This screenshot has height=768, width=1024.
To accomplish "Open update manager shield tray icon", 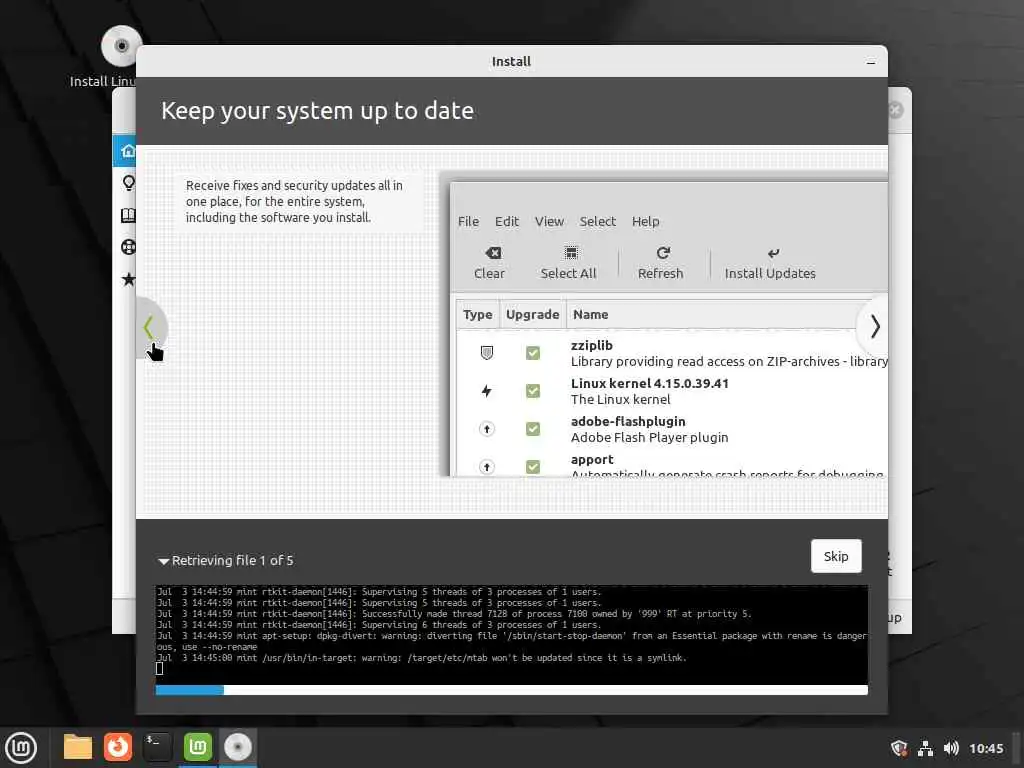I will [899, 748].
